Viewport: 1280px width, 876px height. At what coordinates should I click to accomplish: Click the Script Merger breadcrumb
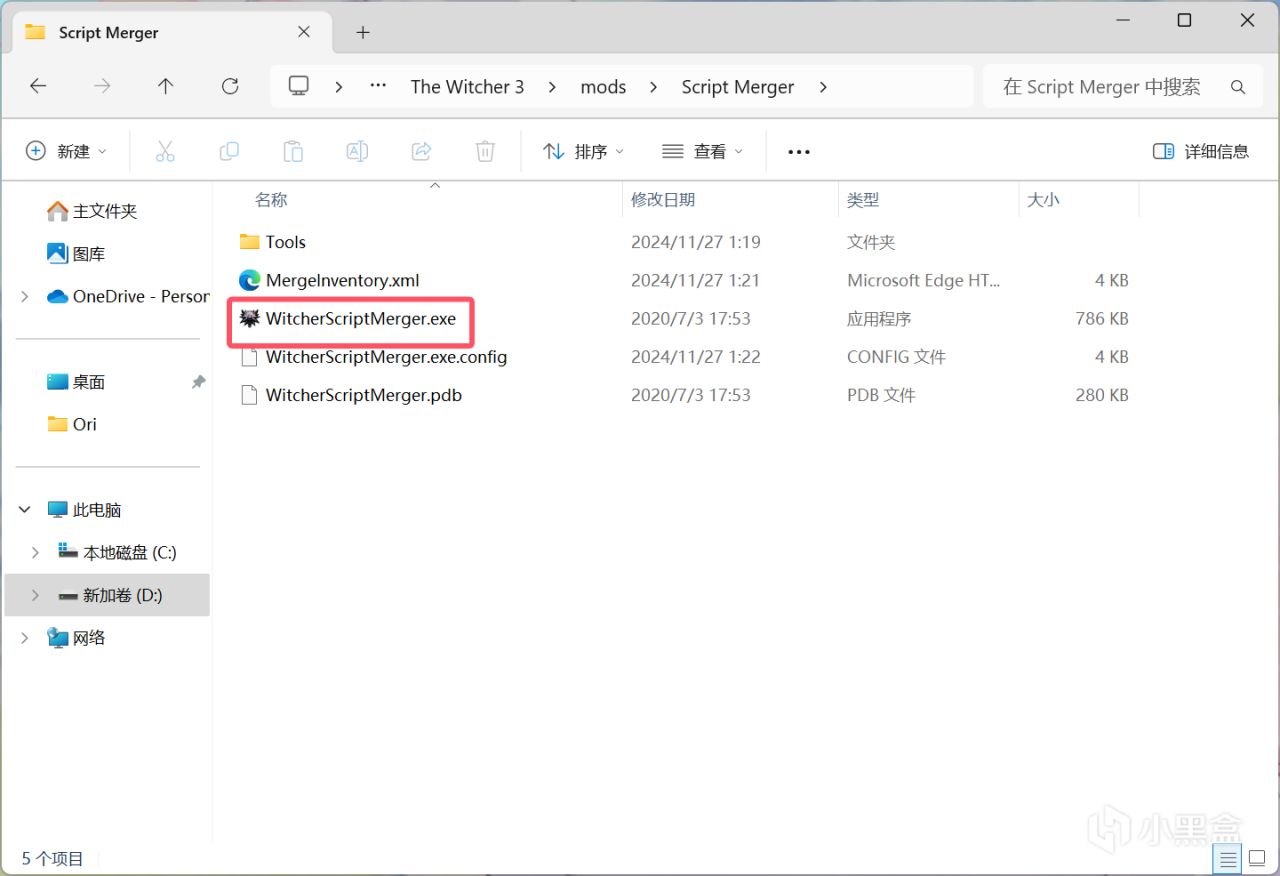point(738,87)
